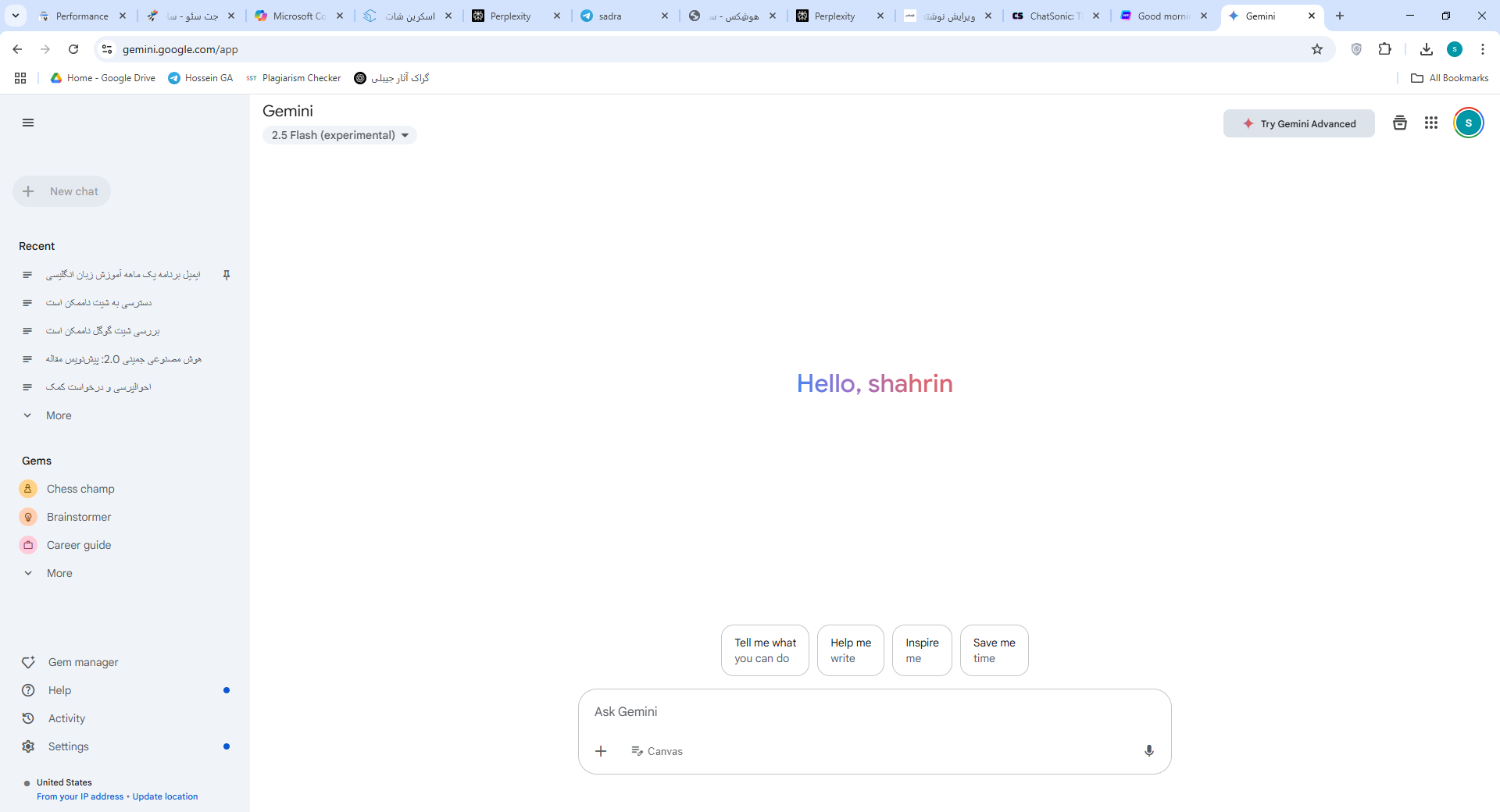Open the Google account avatar in Gemini header

[x=1469, y=123]
